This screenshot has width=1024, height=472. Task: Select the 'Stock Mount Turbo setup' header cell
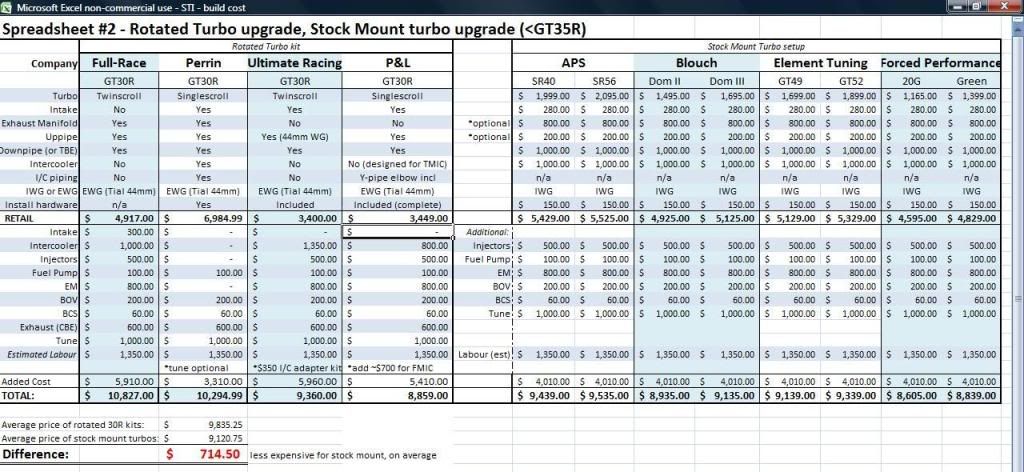click(x=756, y=46)
